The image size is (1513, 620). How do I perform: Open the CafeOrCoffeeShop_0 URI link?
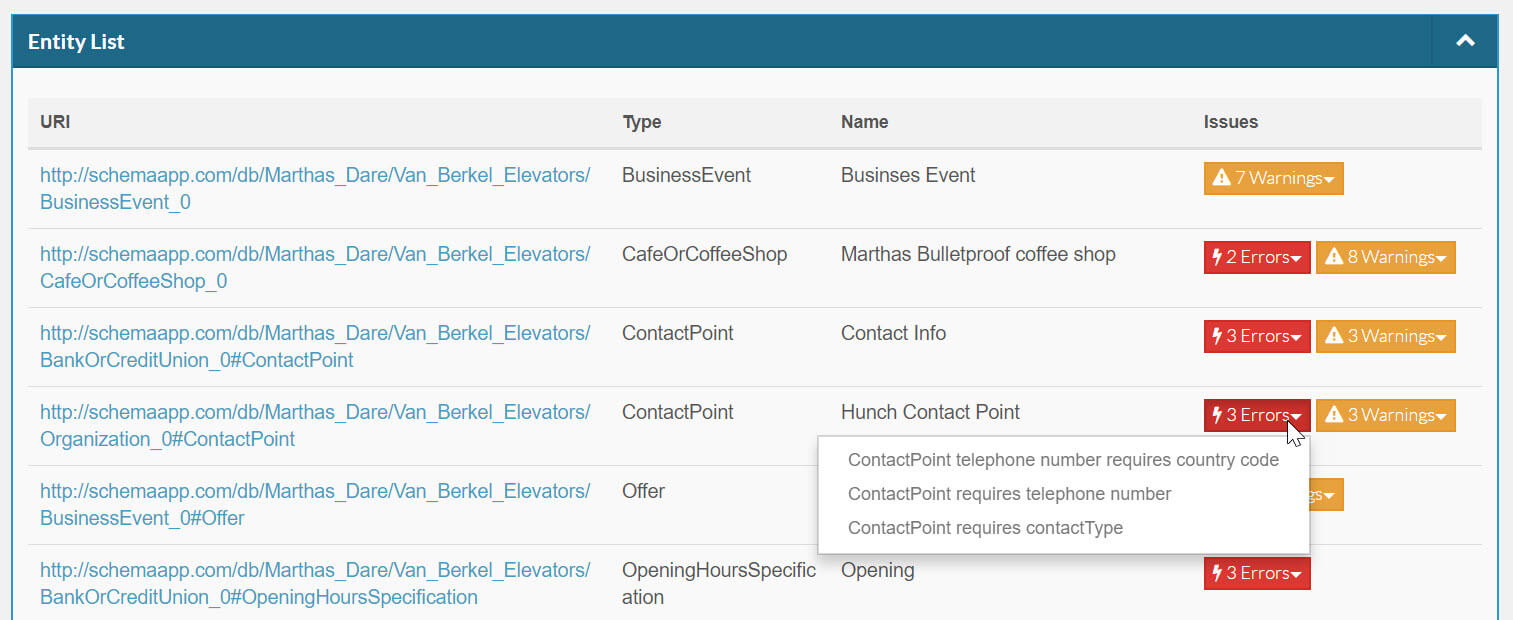(x=314, y=268)
